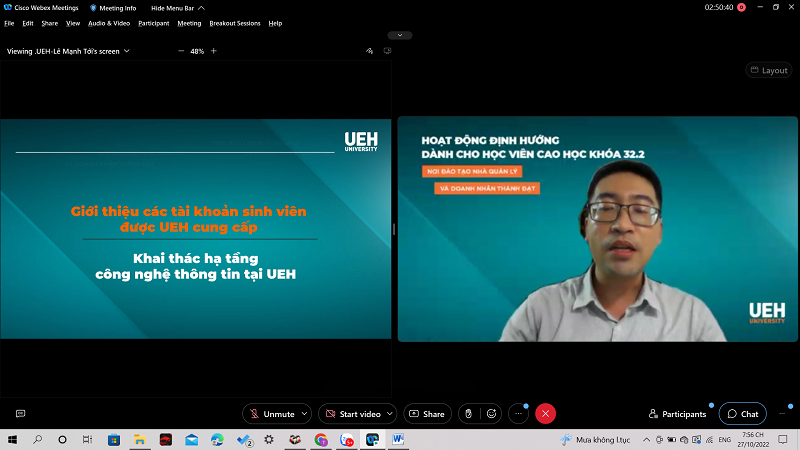Open Microsoft Edge from taskbar

pos(217,439)
